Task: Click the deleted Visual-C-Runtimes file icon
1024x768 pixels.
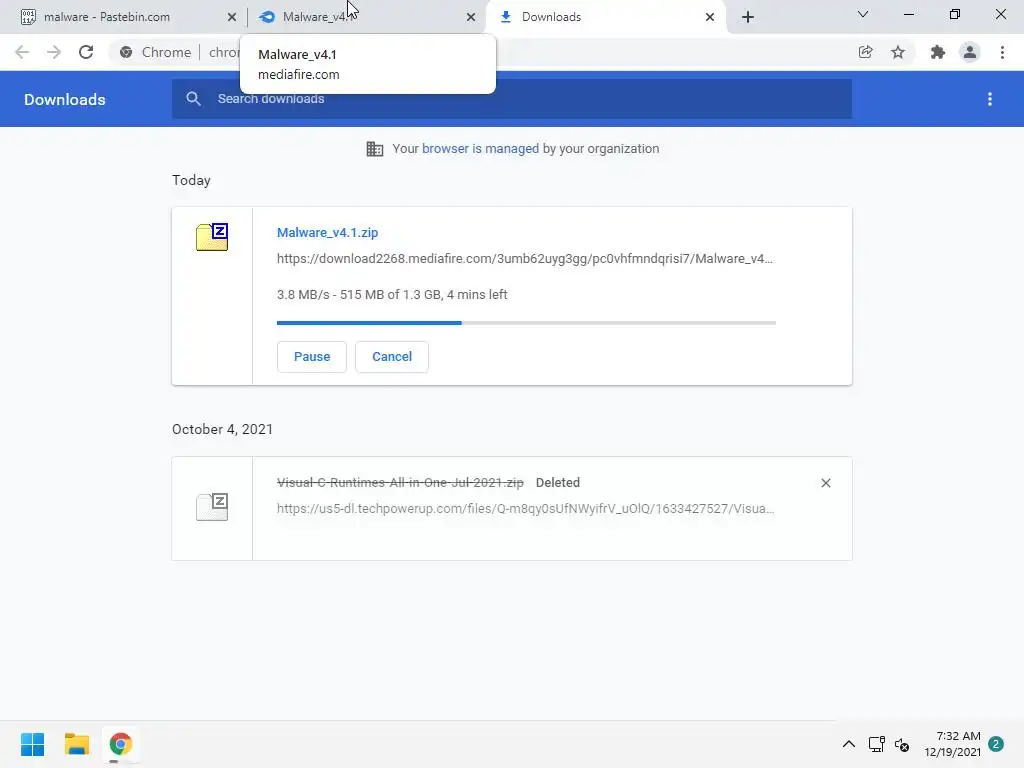Action: pos(212,507)
